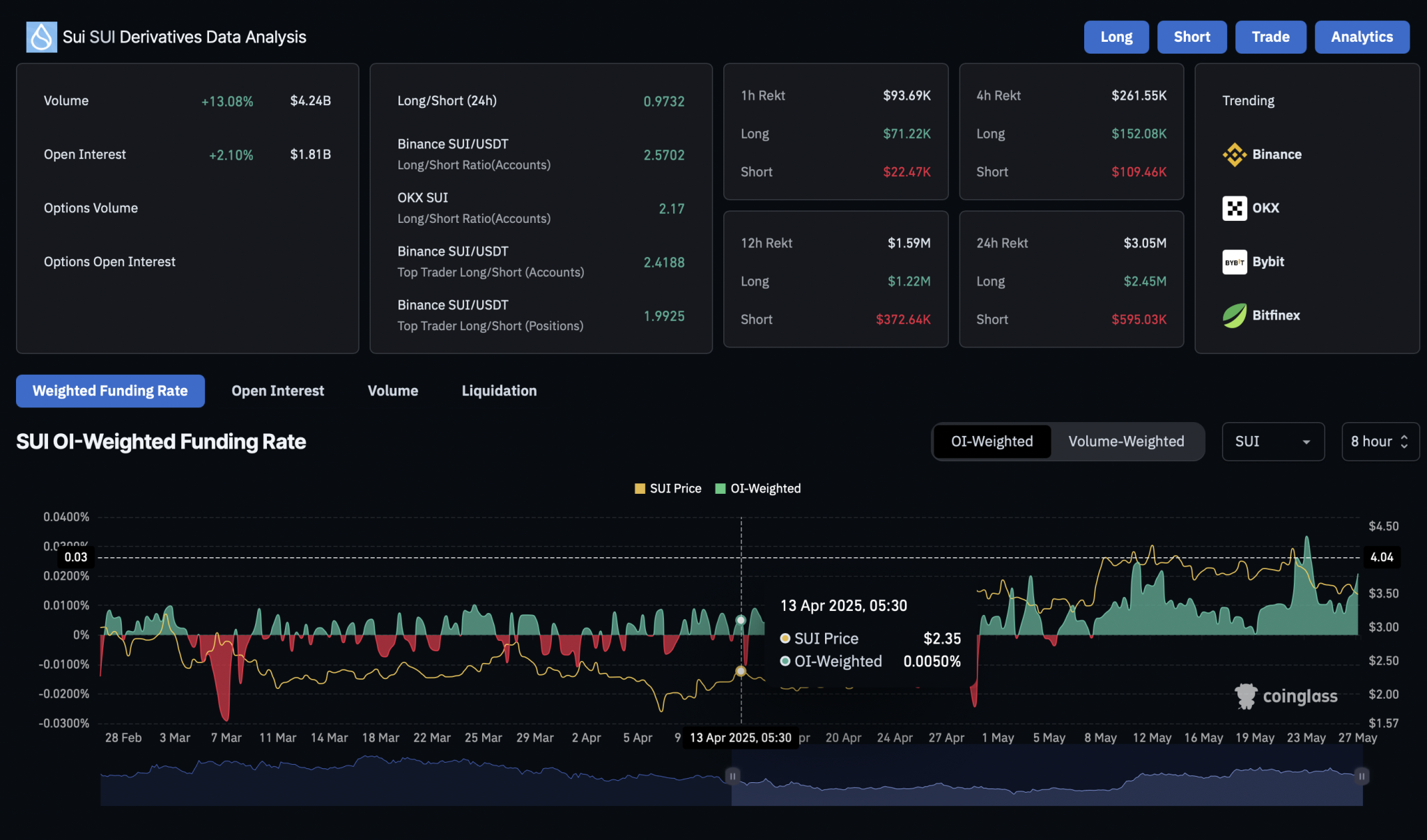
Task: Grab the left range slider handle
Action: [x=732, y=776]
